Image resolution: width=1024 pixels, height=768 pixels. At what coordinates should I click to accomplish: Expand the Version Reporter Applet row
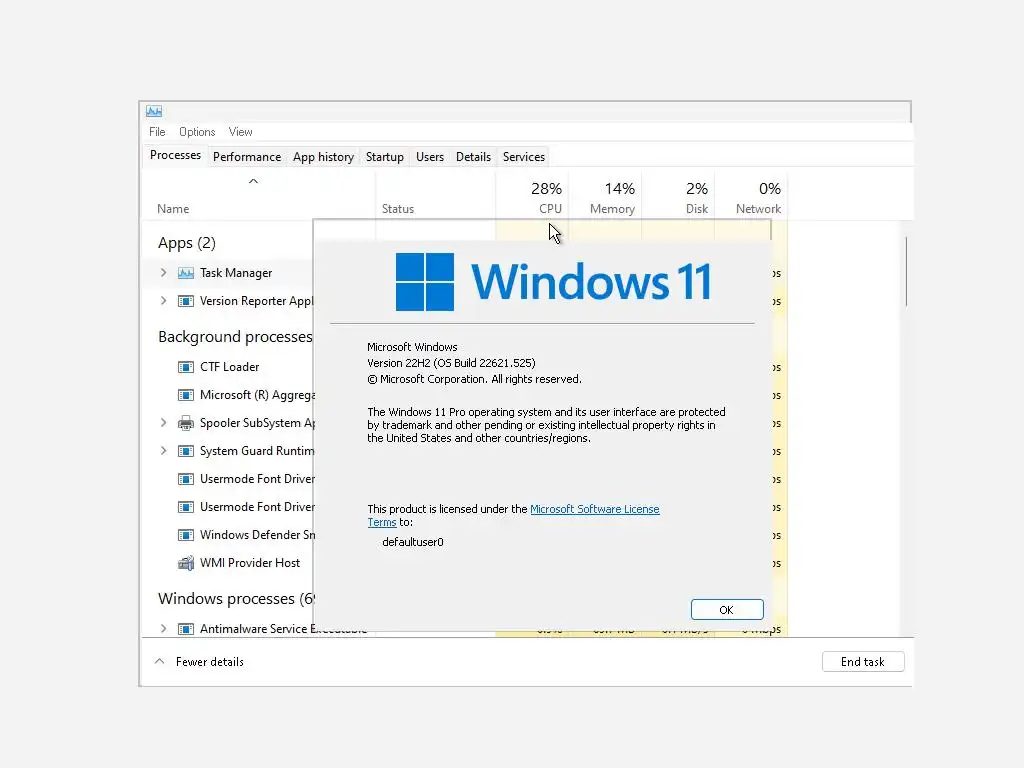pyautogui.click(x=163, y=301)
